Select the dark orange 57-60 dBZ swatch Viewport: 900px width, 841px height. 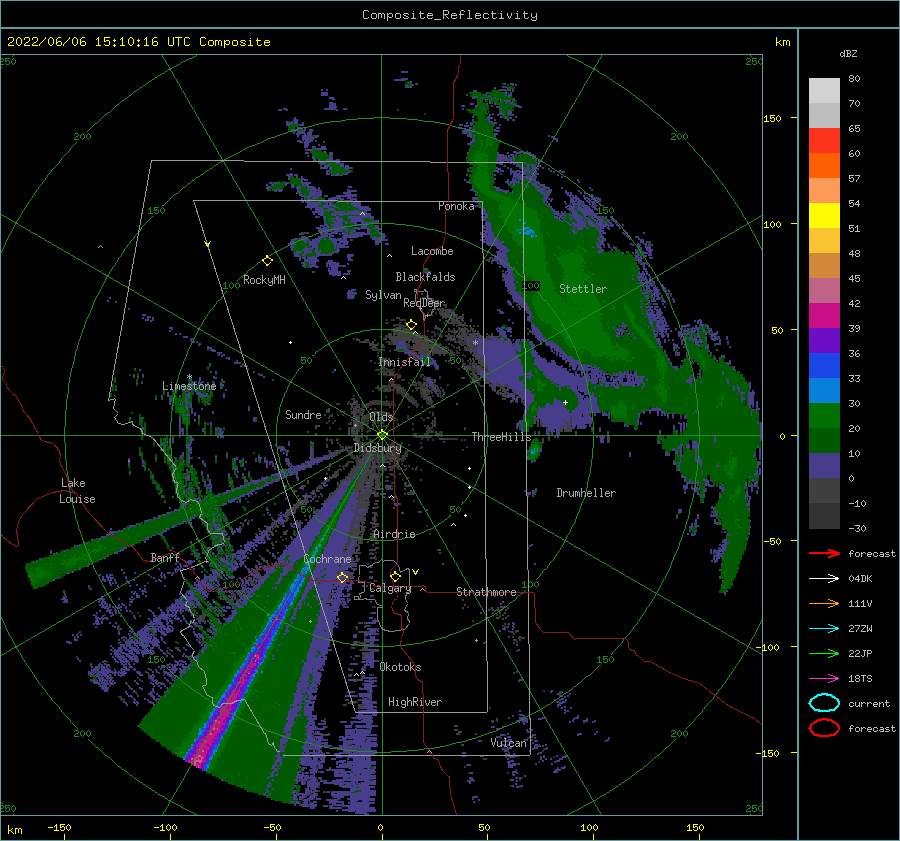(824, 166)
